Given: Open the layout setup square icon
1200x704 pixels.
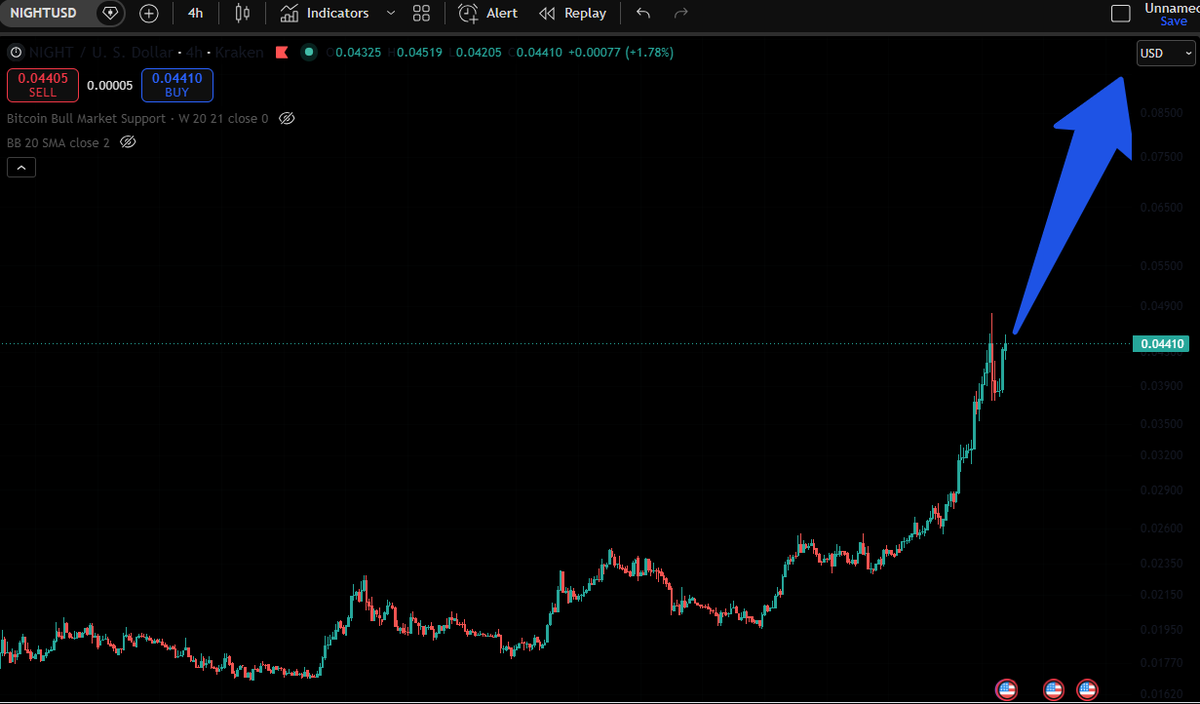Looking at the screenshot, I should click(x=1121, y=13).
